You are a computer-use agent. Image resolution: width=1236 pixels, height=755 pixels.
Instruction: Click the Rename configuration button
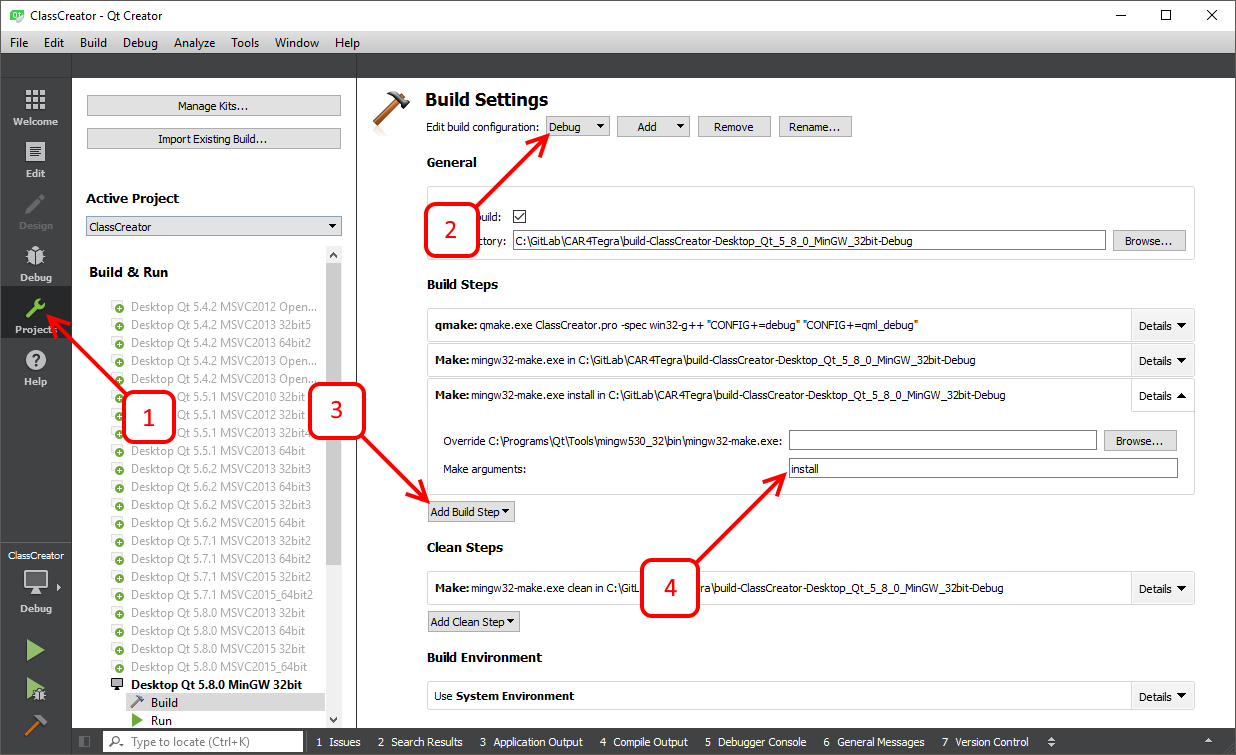point(815,127)
